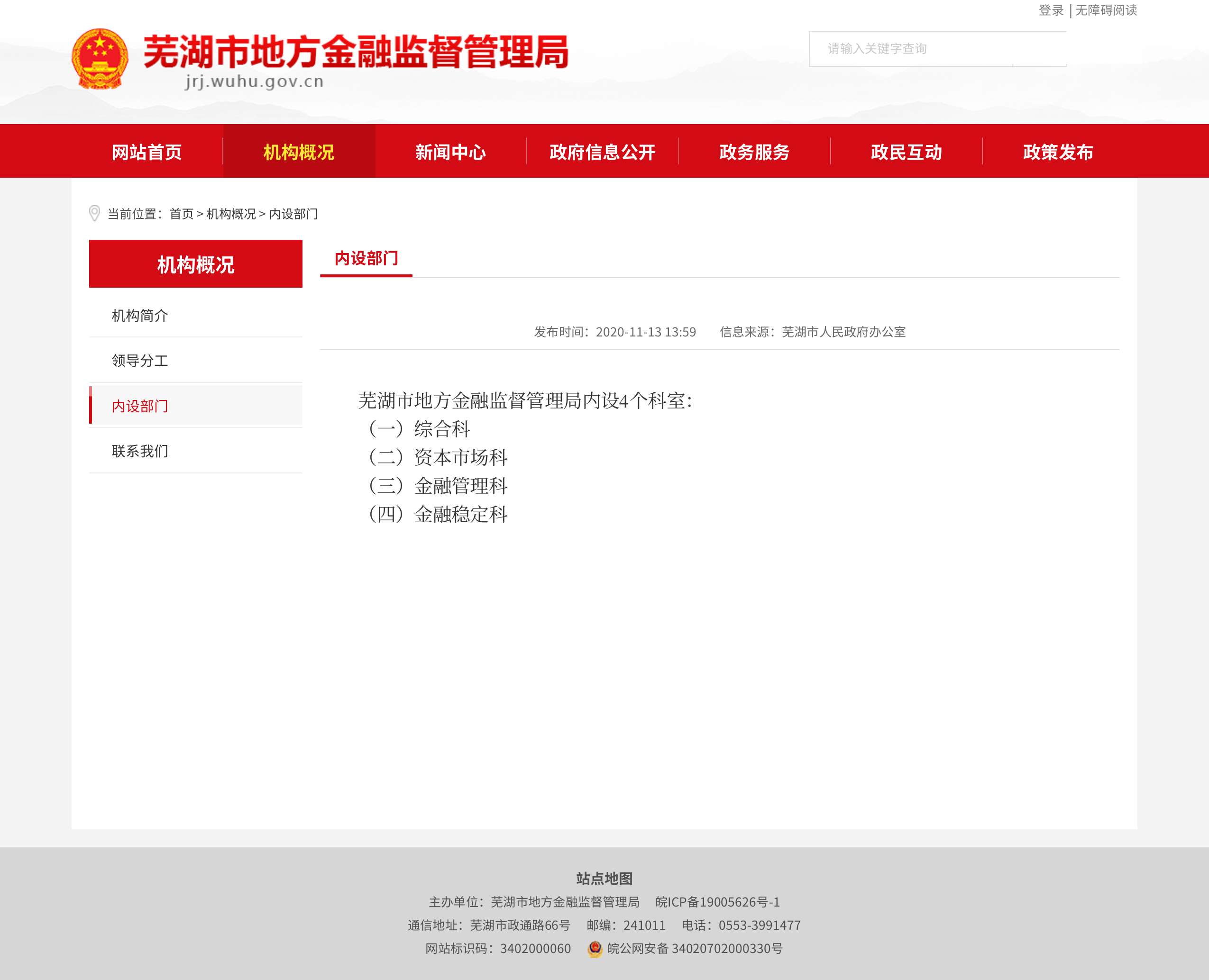Screen dimensions: 1209x980
Task: Open 政策发布 navigation item
Action: coord(1058,152)
